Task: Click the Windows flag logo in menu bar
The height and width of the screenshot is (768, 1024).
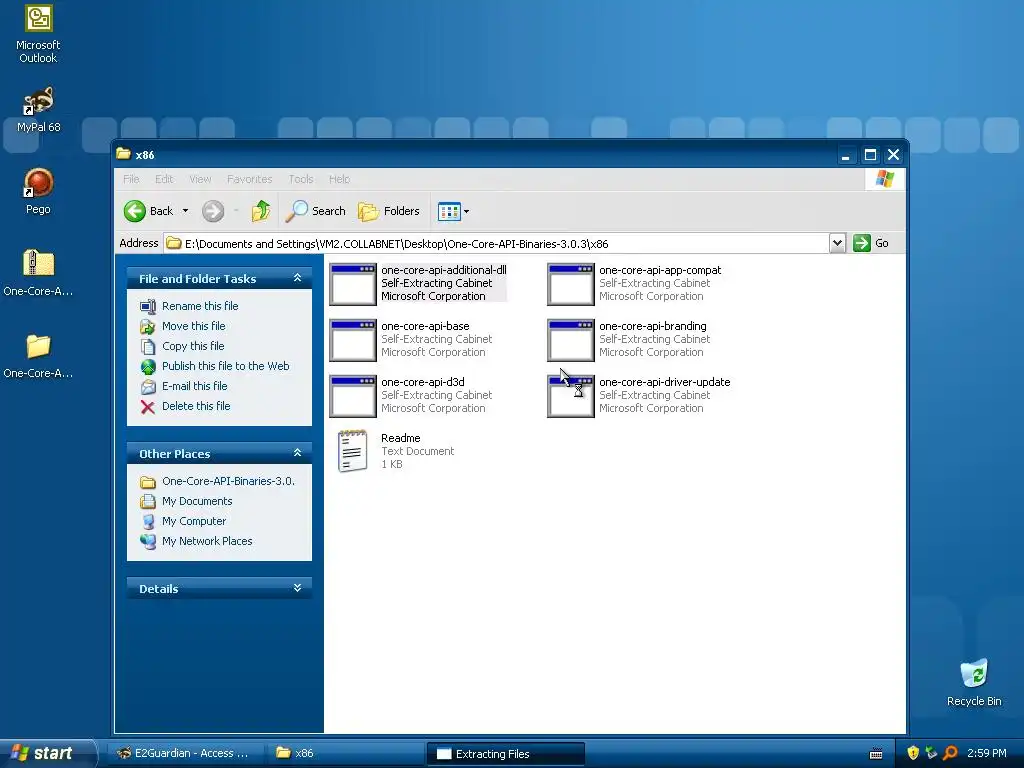Action: coord(885,179)
